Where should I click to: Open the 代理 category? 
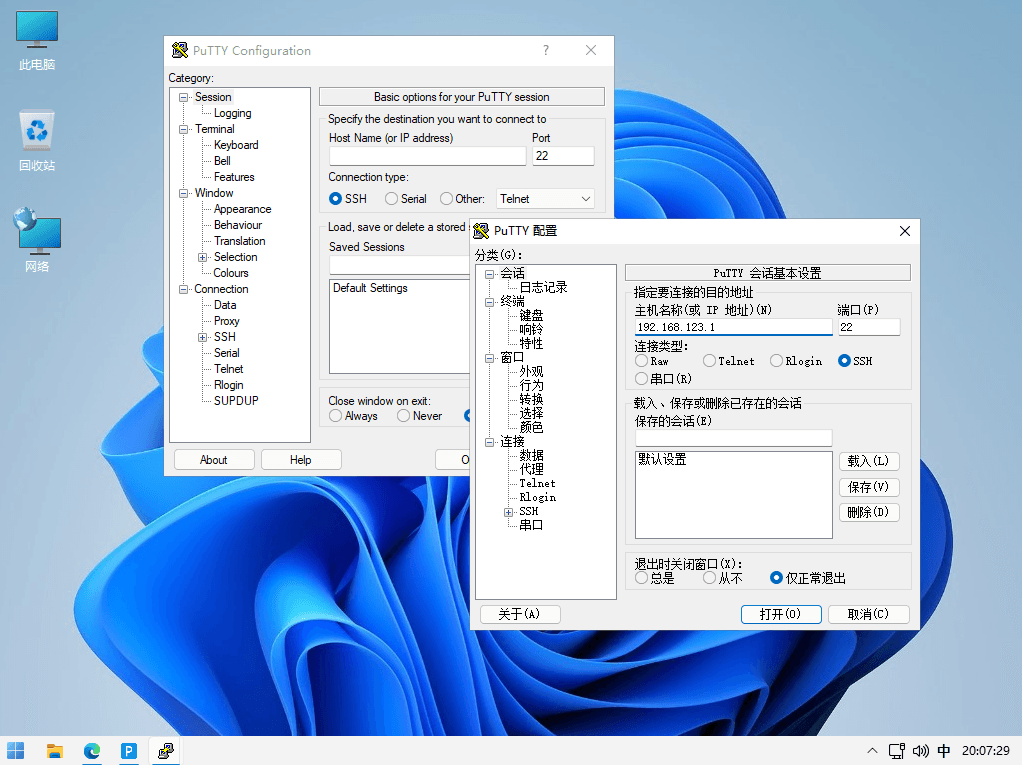click(531, 469)
